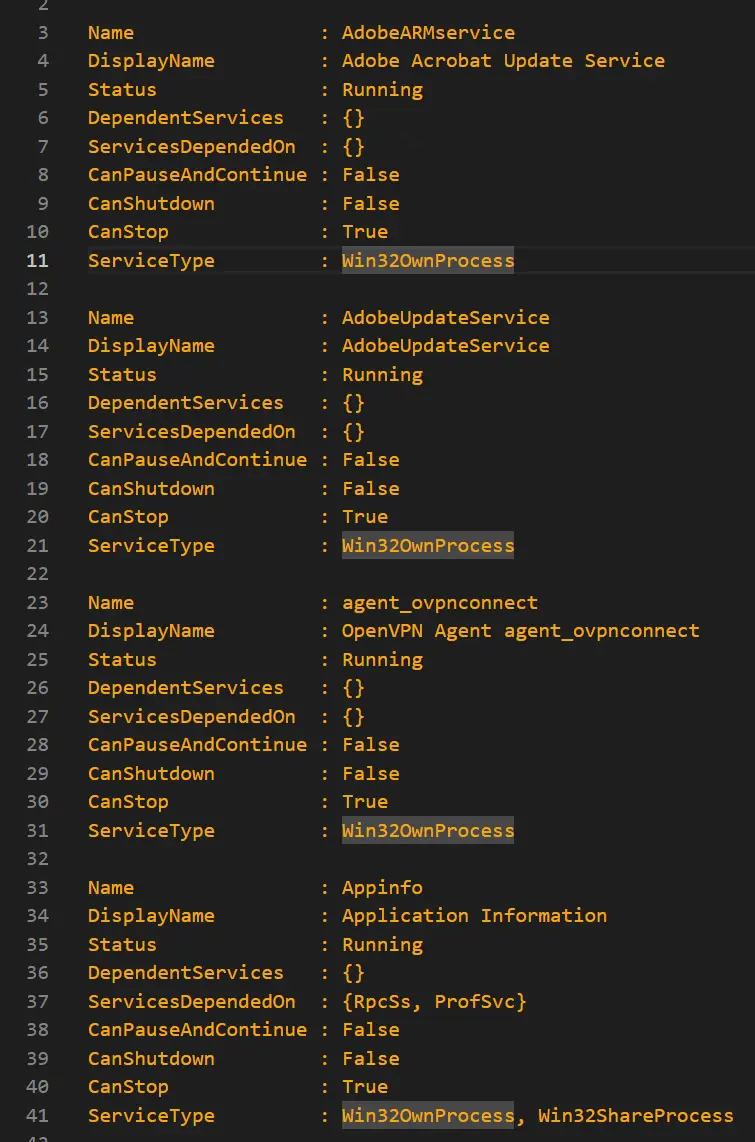The height and width of the screenshot is (1142, 755).
Task: Click '{RpcSs, ProfSvc}' dependency value
Action: [434, 1002]
